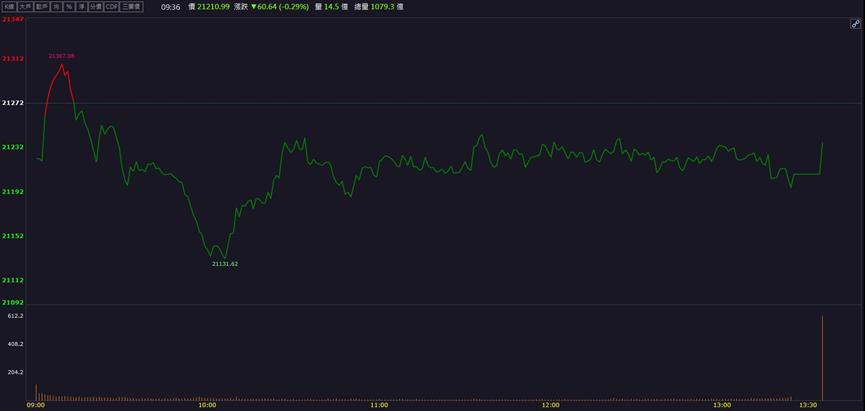Click the total volume 1079.3

coord(382,7)
